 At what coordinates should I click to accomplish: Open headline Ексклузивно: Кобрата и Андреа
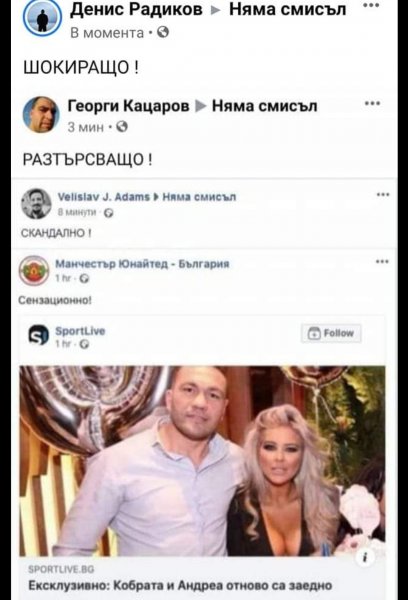pos(180,585)
